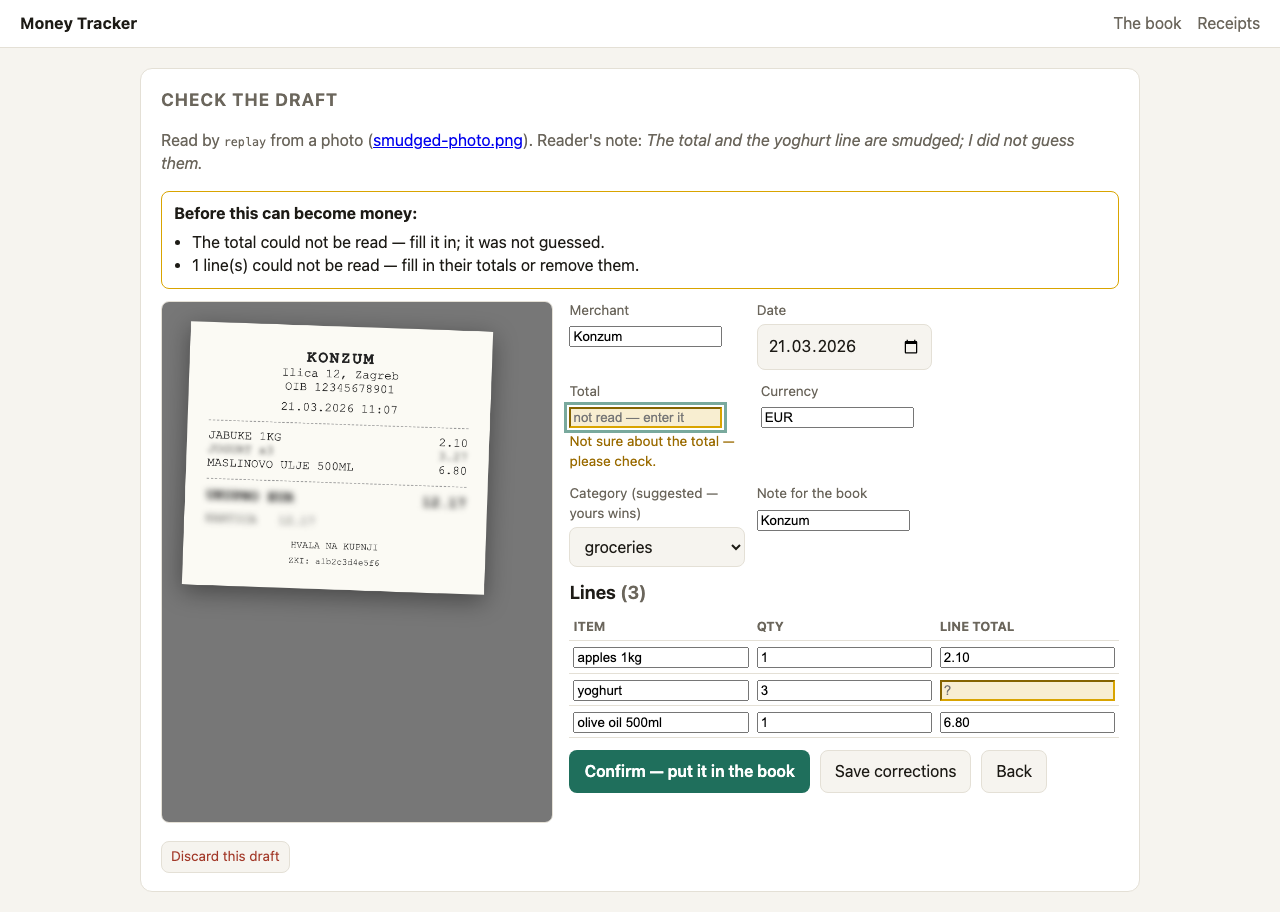Viewport: 1280px width, 912px height.
Task: Edit the olive oil 500ml item name
Action: pyautogui.click(x=661, y=722)
